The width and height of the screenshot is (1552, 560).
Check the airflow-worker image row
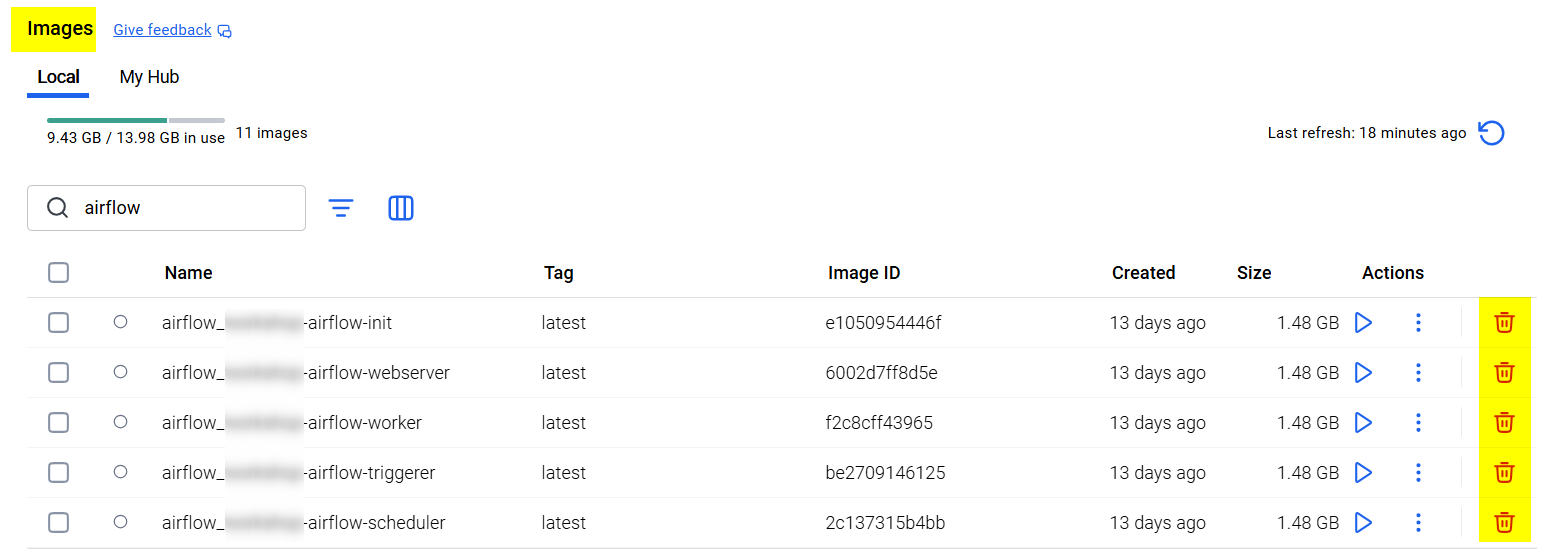[x=59, y=422]
